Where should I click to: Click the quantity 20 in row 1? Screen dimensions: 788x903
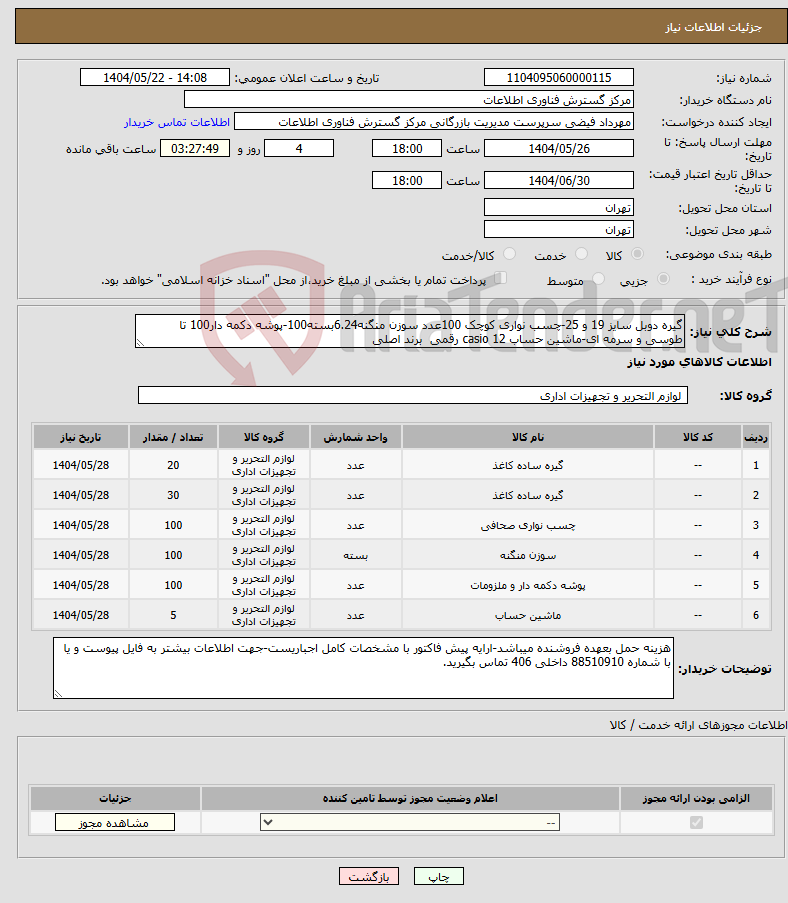click(173, 465)
